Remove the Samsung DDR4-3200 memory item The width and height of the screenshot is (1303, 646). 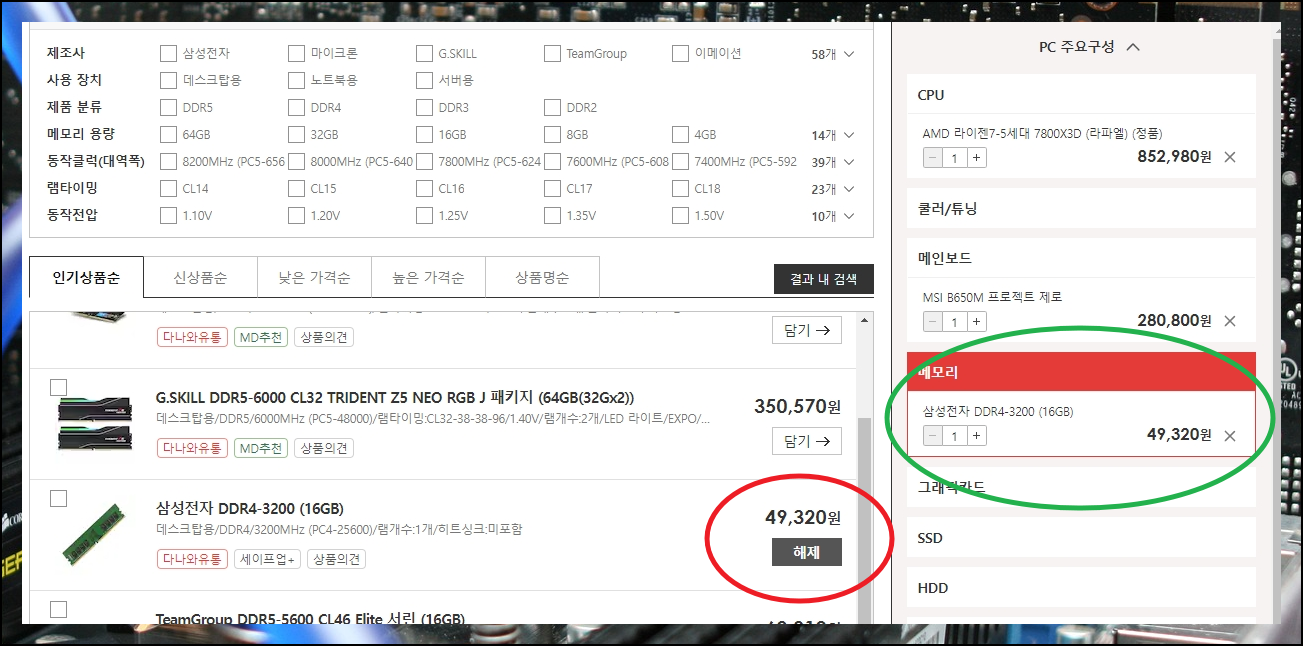pyautogui.click(x=1230, y=435)
